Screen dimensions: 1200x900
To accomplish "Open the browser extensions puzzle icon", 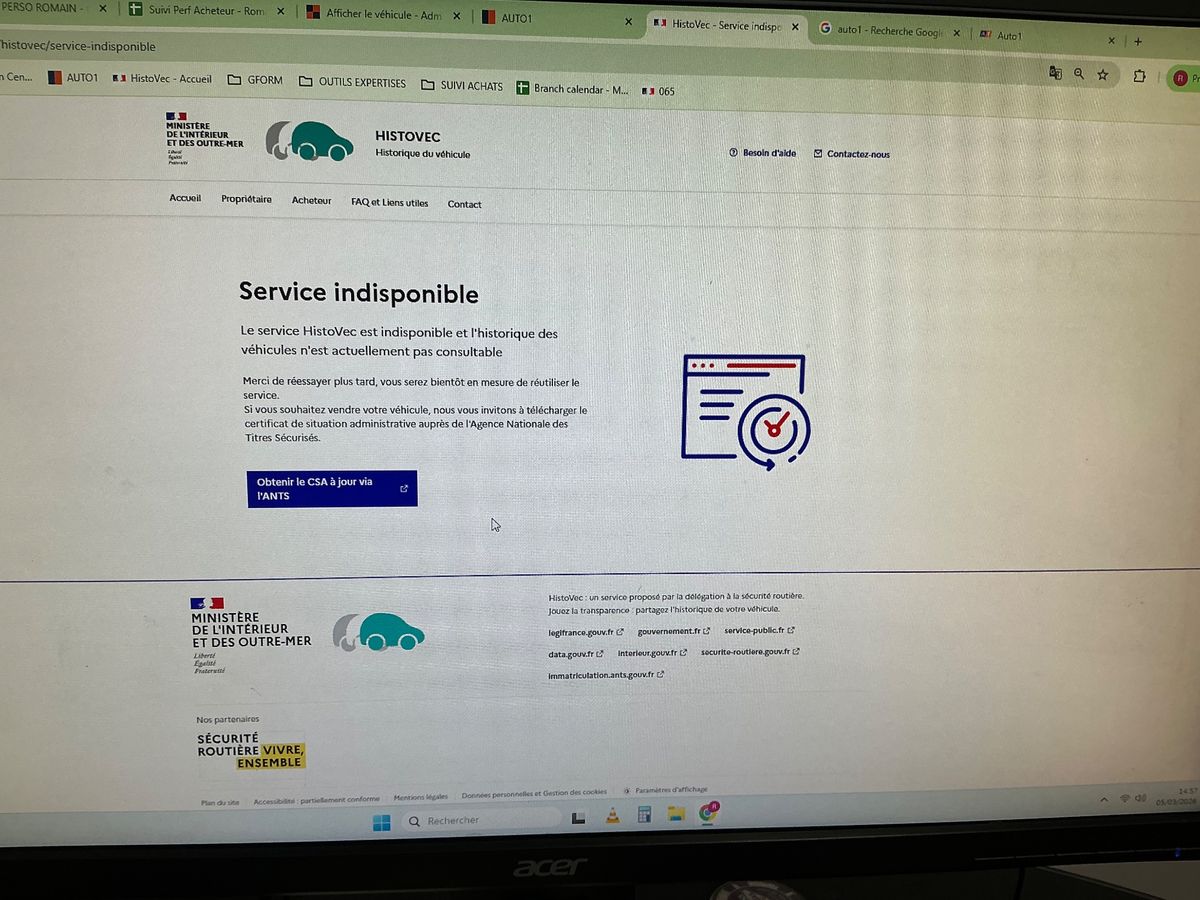I will (x=1140, y=76).
